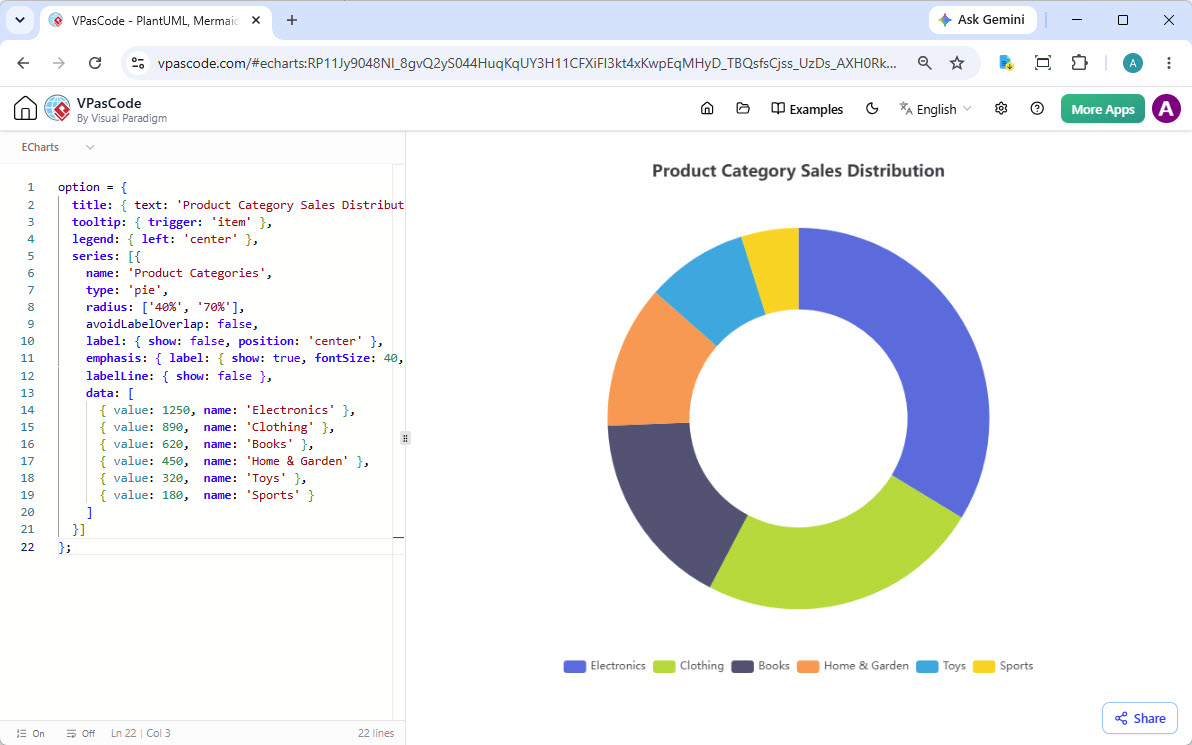Click code line 'Electronics' value 1250

tap(227, 410)
